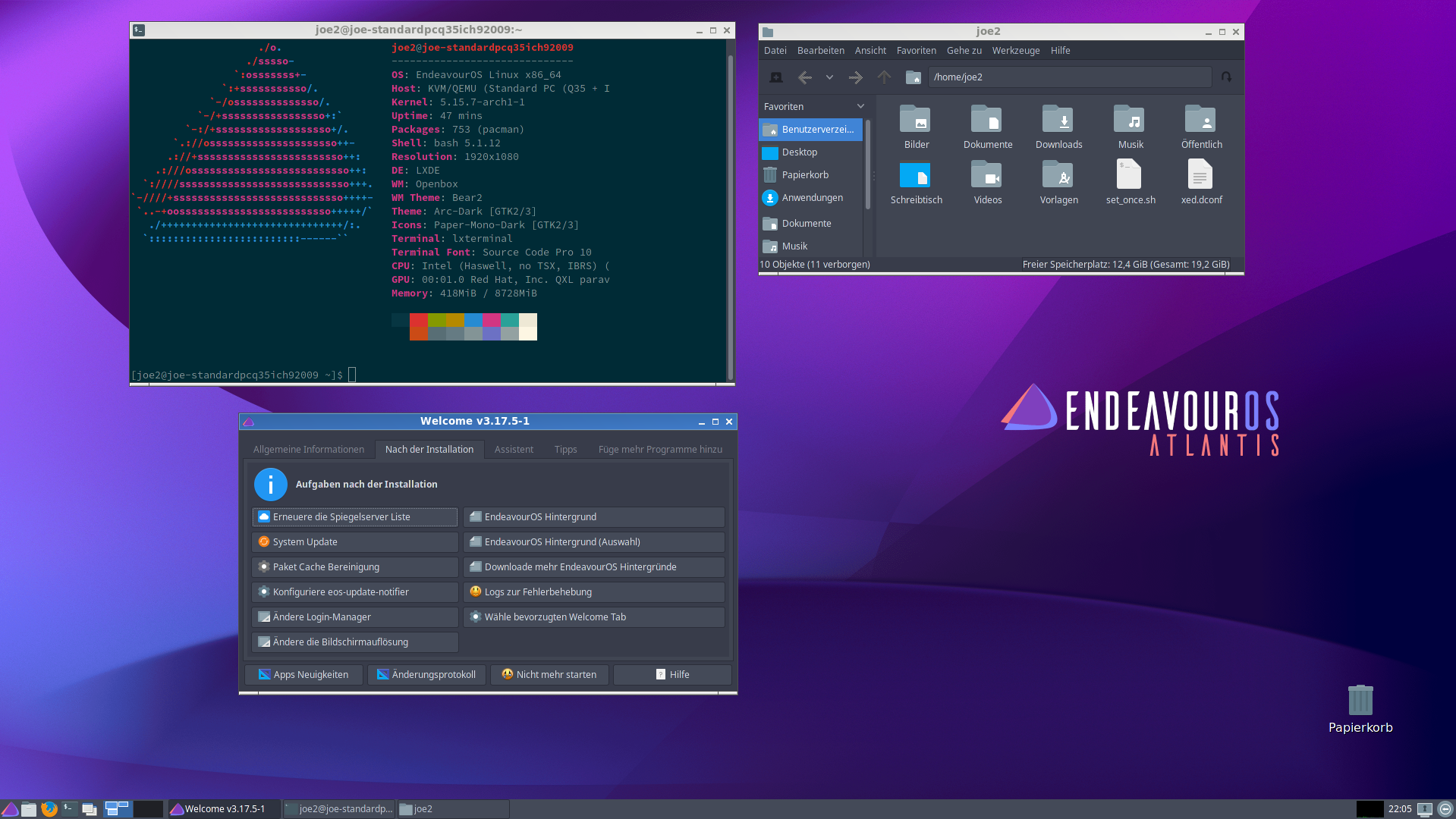Launch terminal from taskbar launcher
1456x819 pixels.
point(69,809)
